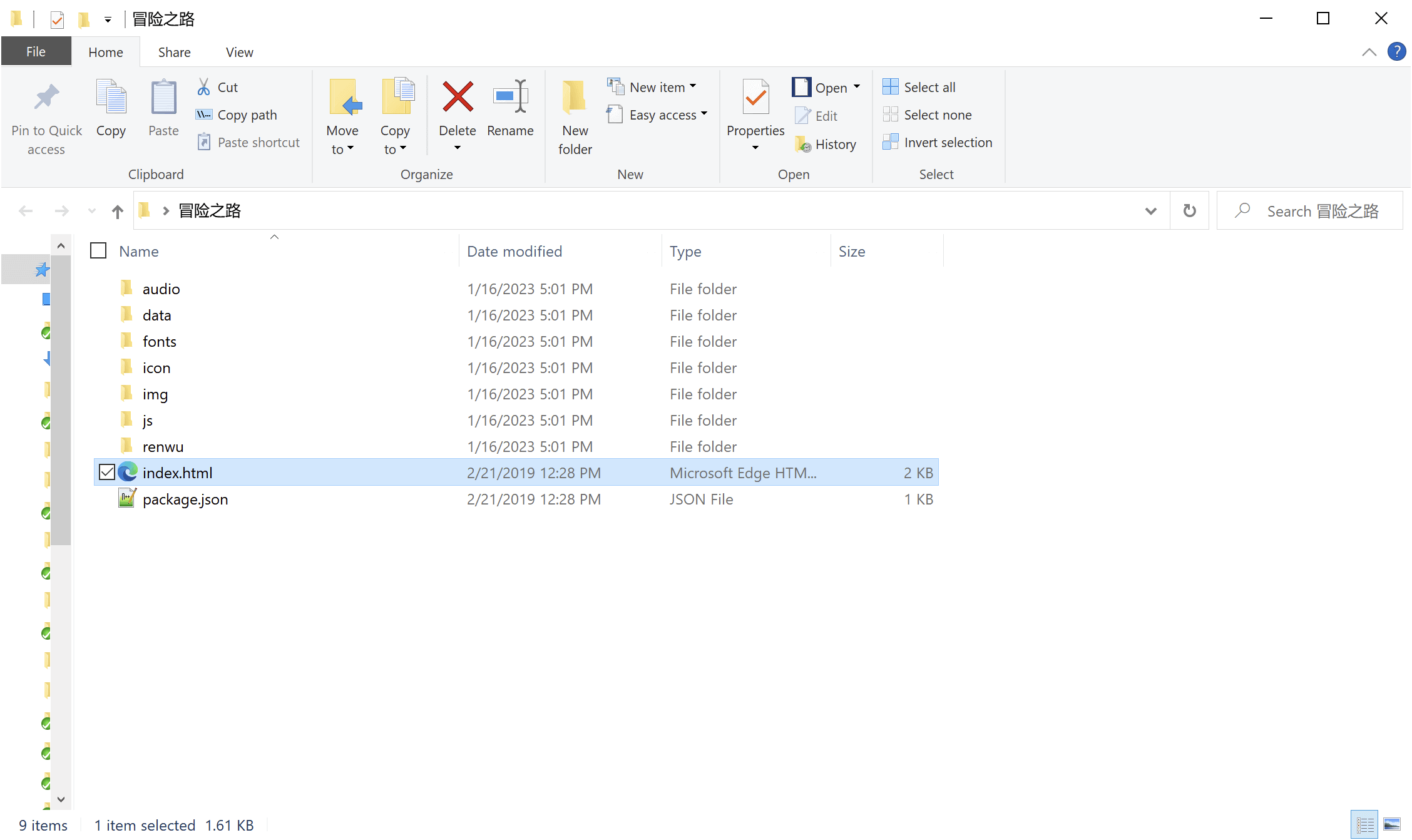This screenshot has height=840, width=1412.
Task: Click the History icon
Action: pos(803,145)
